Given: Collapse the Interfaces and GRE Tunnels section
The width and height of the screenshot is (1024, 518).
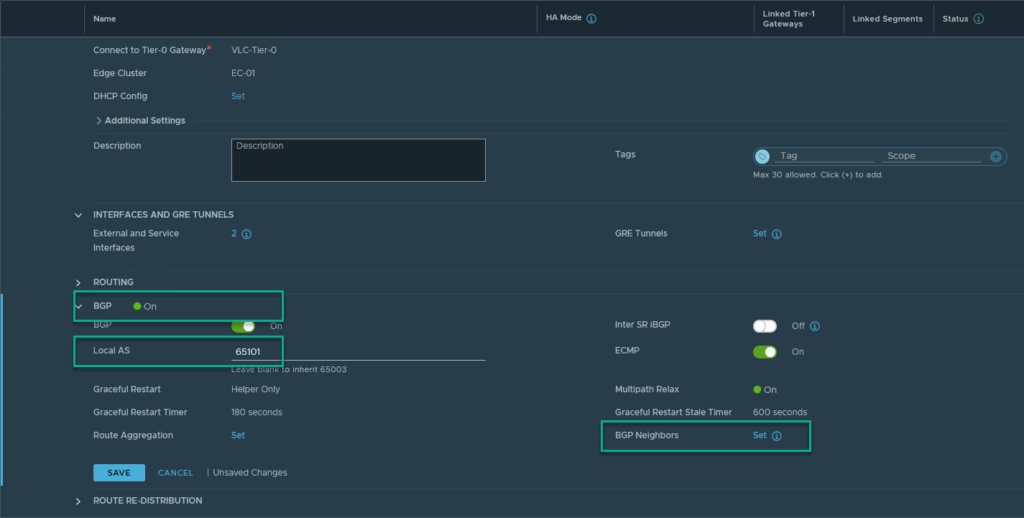Looking at the screenshot, I should click(78, 215).
